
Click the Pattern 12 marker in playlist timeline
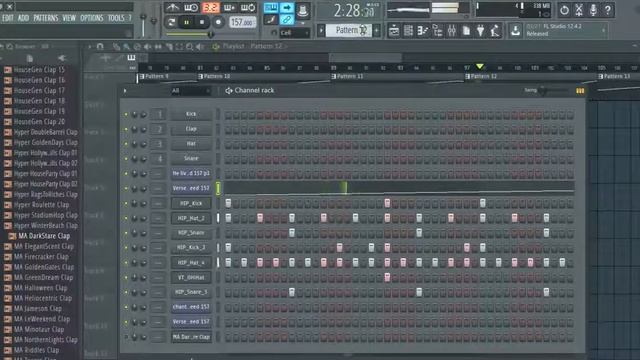[x=481, y=76]
